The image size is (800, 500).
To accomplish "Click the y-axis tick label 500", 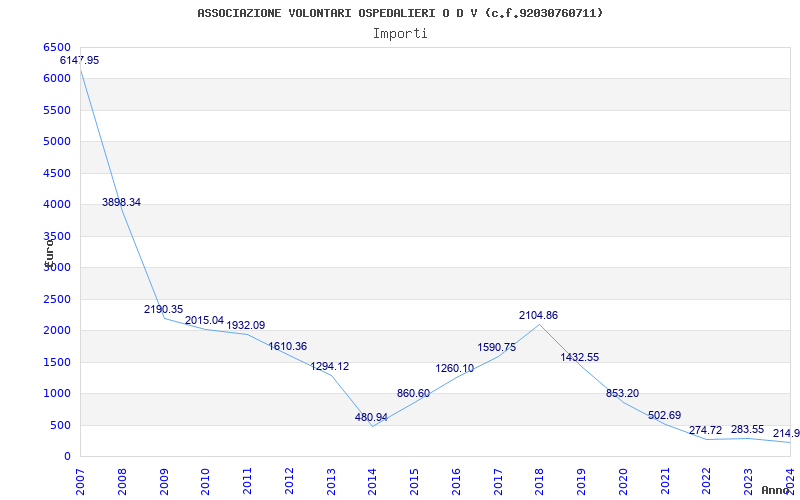I will (60, 426).
